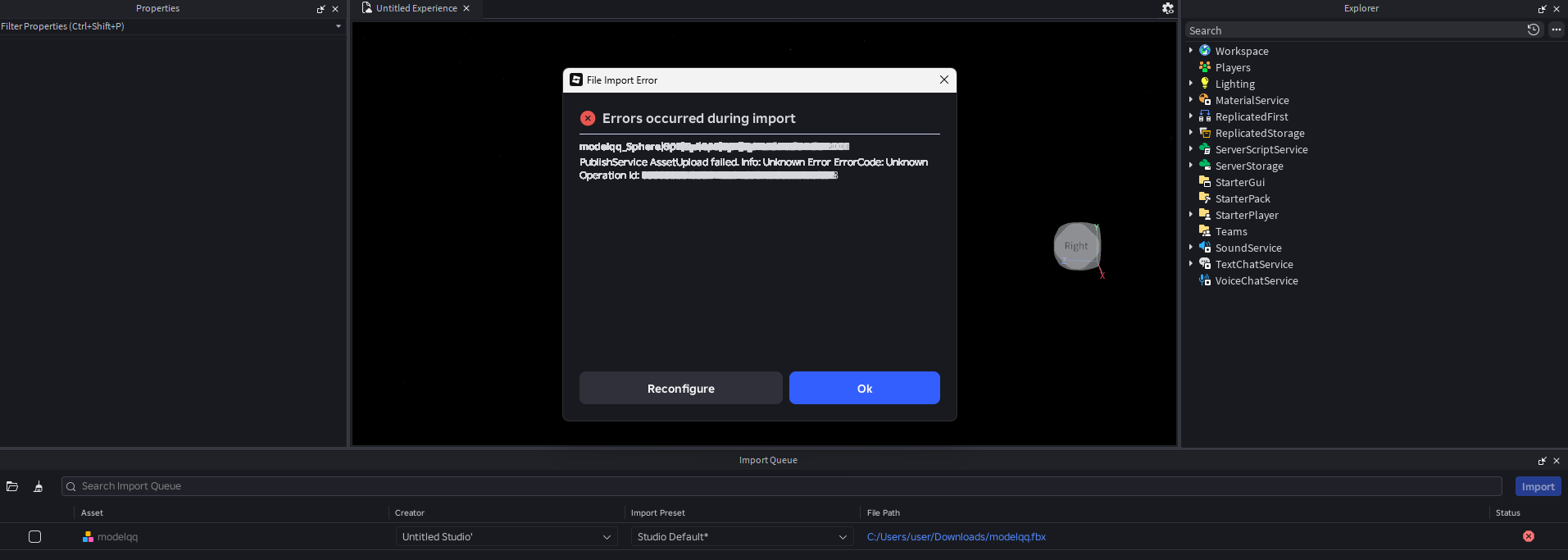Close the File Import Error dialog

pos(944,80)
